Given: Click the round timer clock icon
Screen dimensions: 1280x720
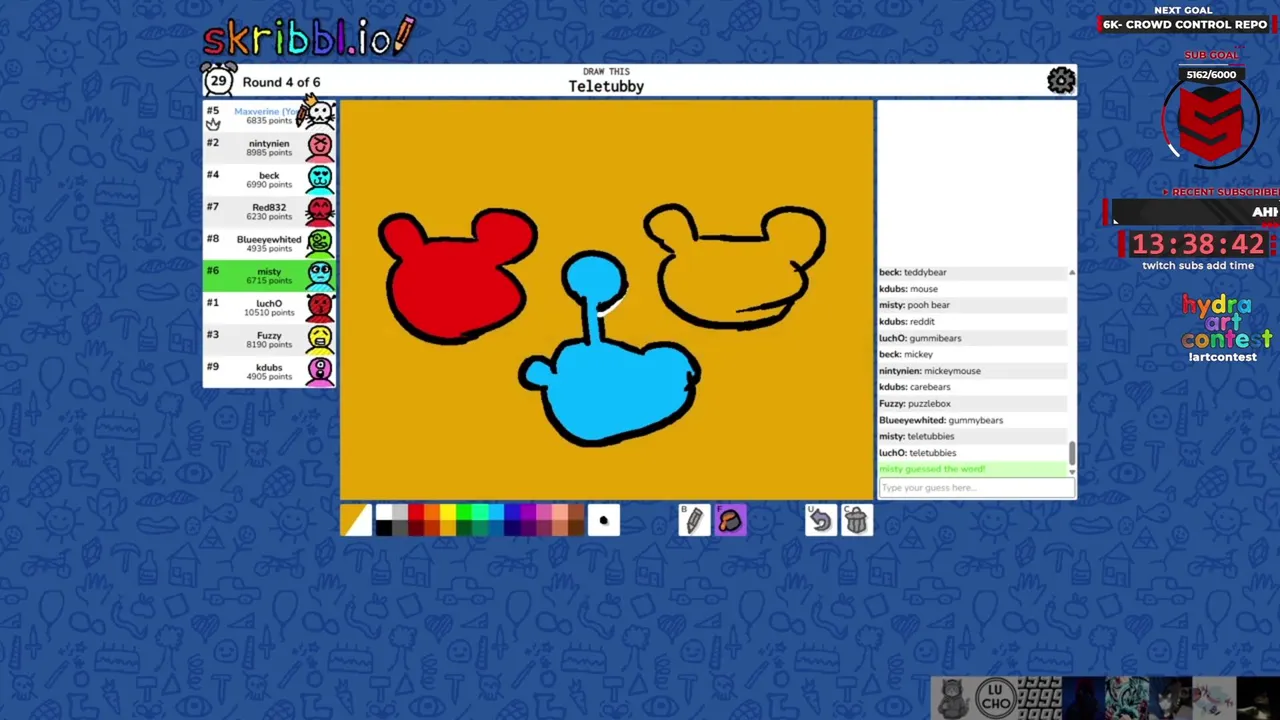Looking at the screenshot, I should click(218, 81).
